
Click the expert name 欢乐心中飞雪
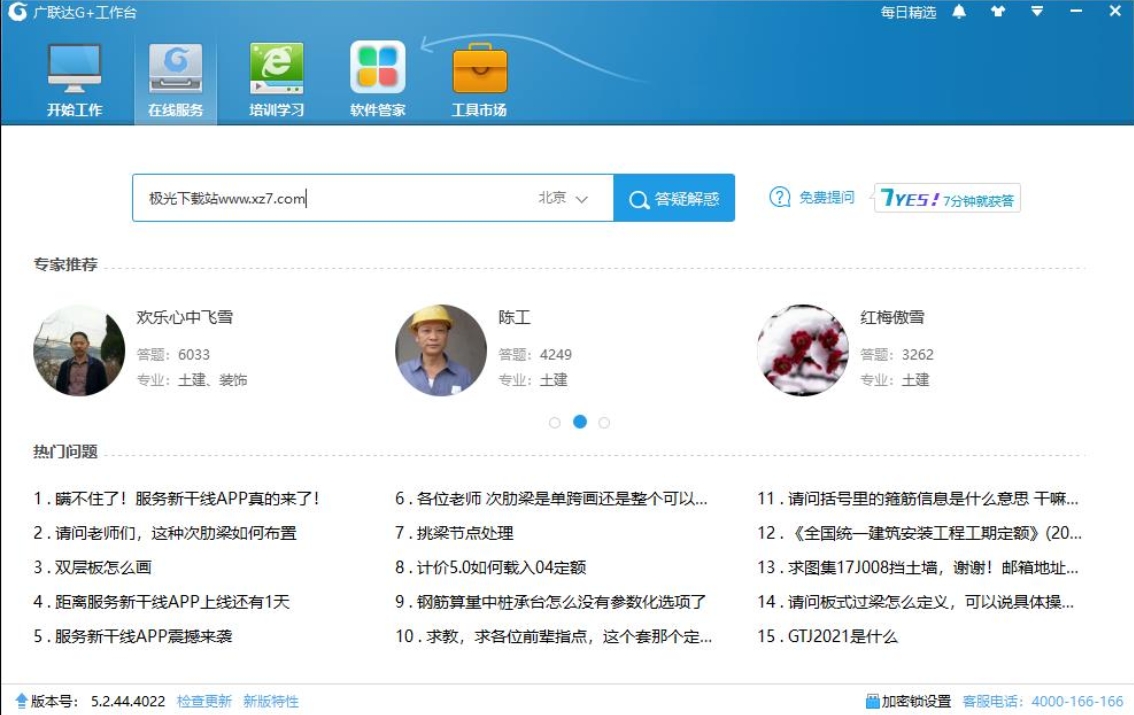click(184, 317)
